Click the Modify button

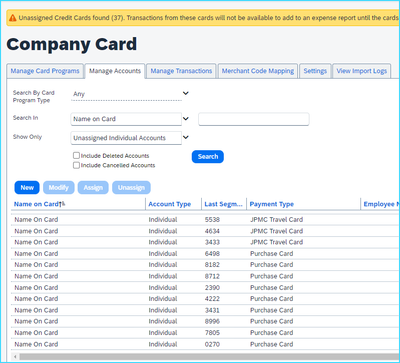tap(59, 188)
